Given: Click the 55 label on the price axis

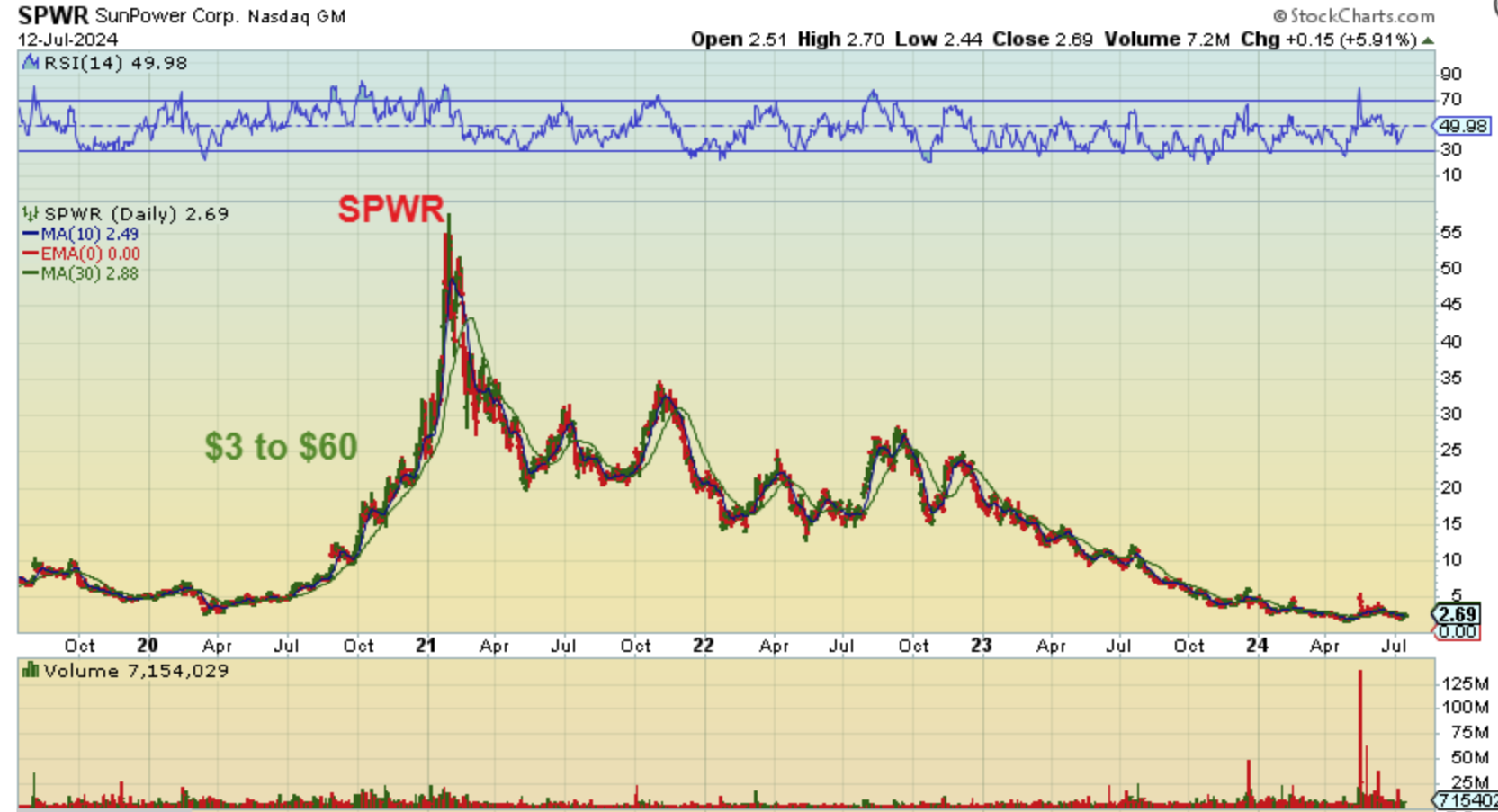Looking at the screenshot, I should (x=1450, y=233).
